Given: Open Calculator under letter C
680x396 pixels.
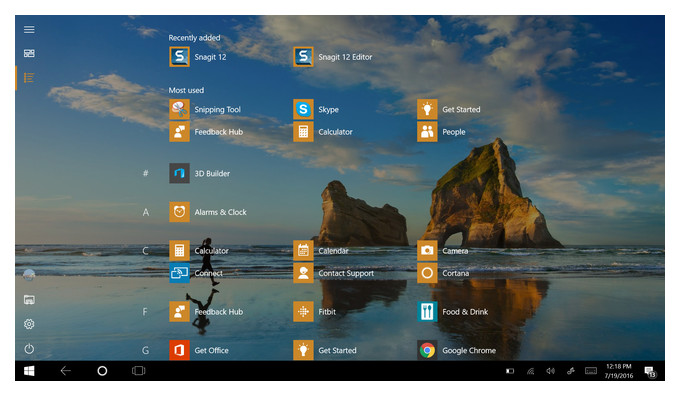Looking at the screenshot, I should tap(199, 250).
